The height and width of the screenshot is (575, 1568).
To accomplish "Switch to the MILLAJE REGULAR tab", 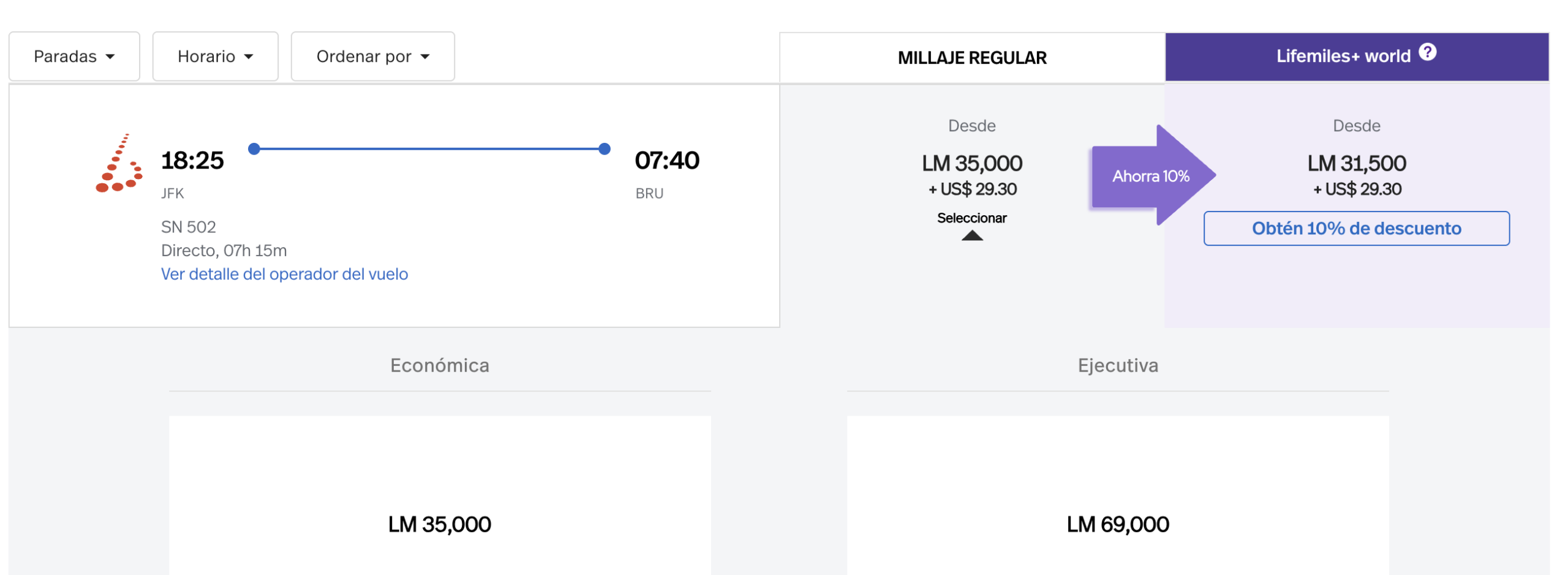I will 972,58.
